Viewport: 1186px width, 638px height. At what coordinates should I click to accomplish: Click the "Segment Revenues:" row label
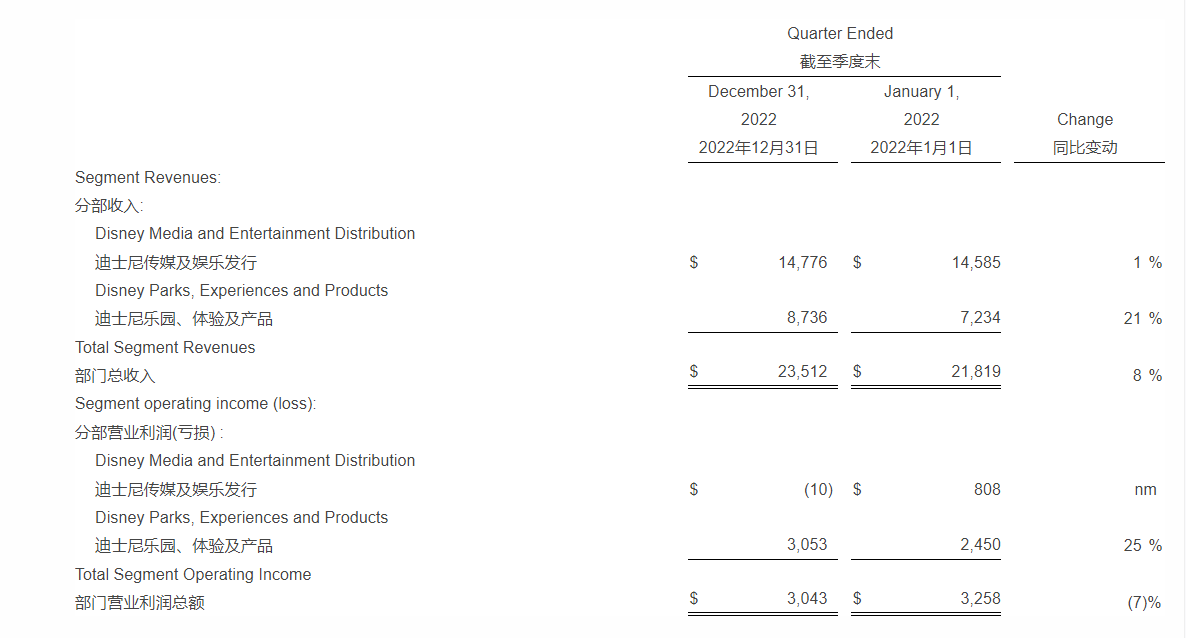pyautogui.click(x=148, y=178)
